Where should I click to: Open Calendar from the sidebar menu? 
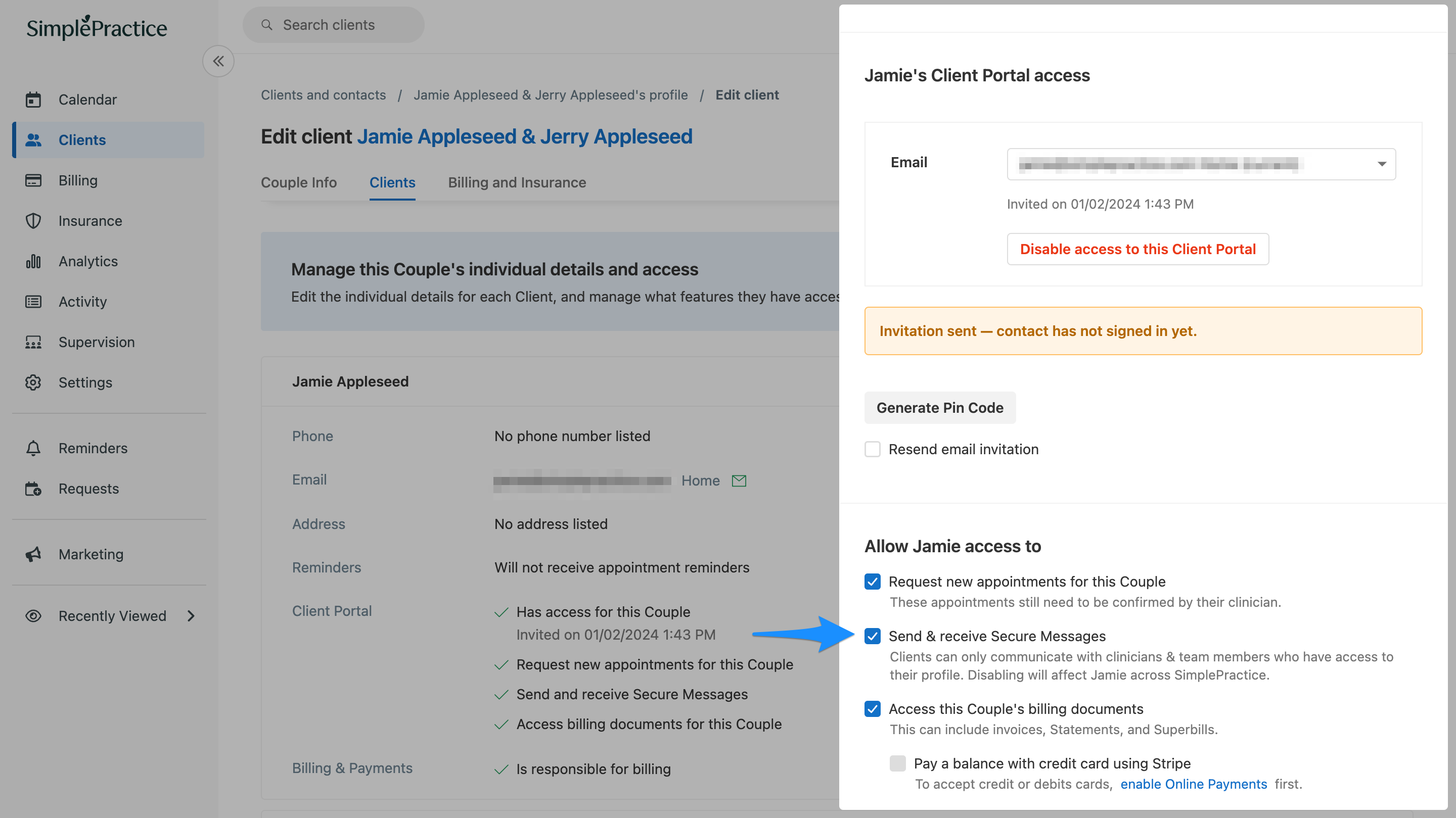pos(108,100)
